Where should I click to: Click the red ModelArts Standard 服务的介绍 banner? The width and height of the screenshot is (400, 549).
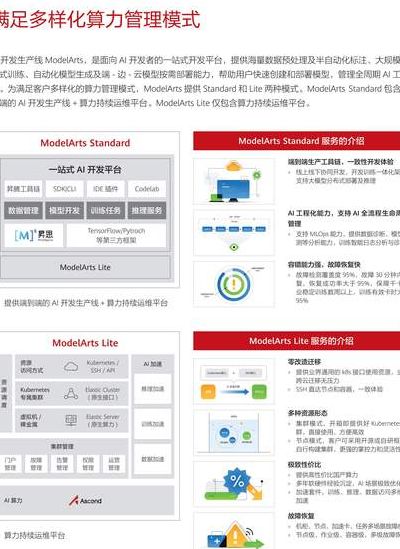[297, 141]
